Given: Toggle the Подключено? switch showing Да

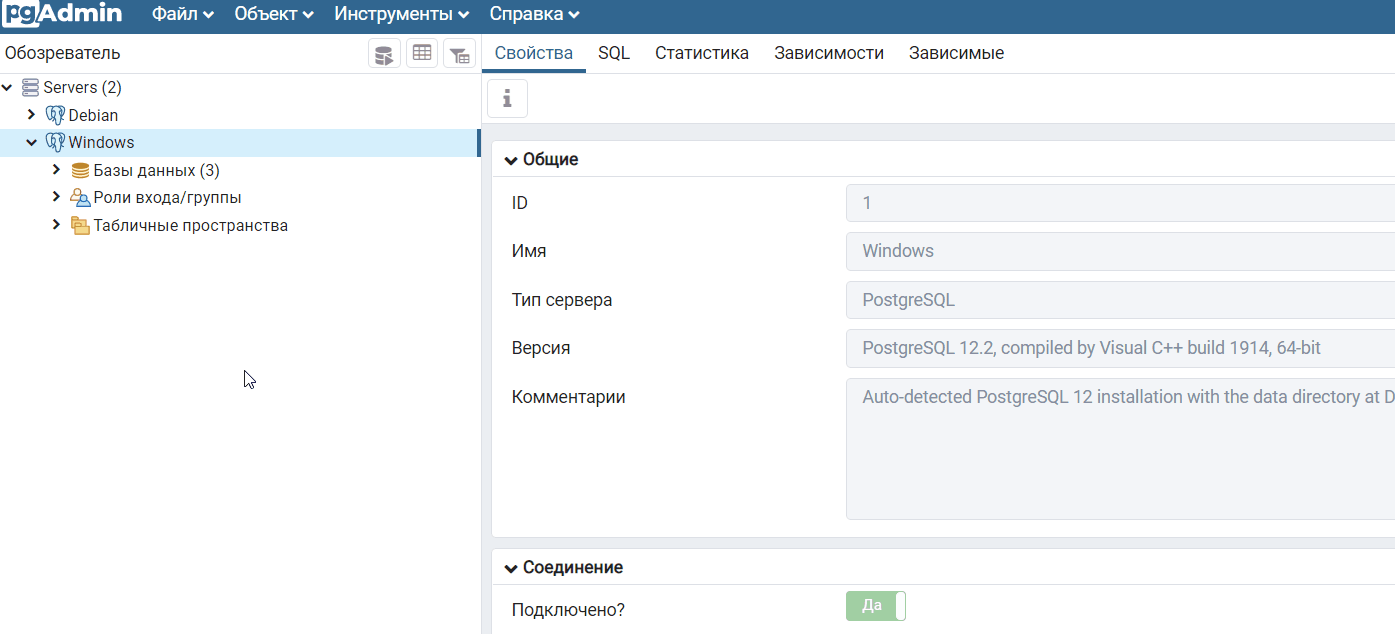Looking at the screenshot, I should coord(875,607).
